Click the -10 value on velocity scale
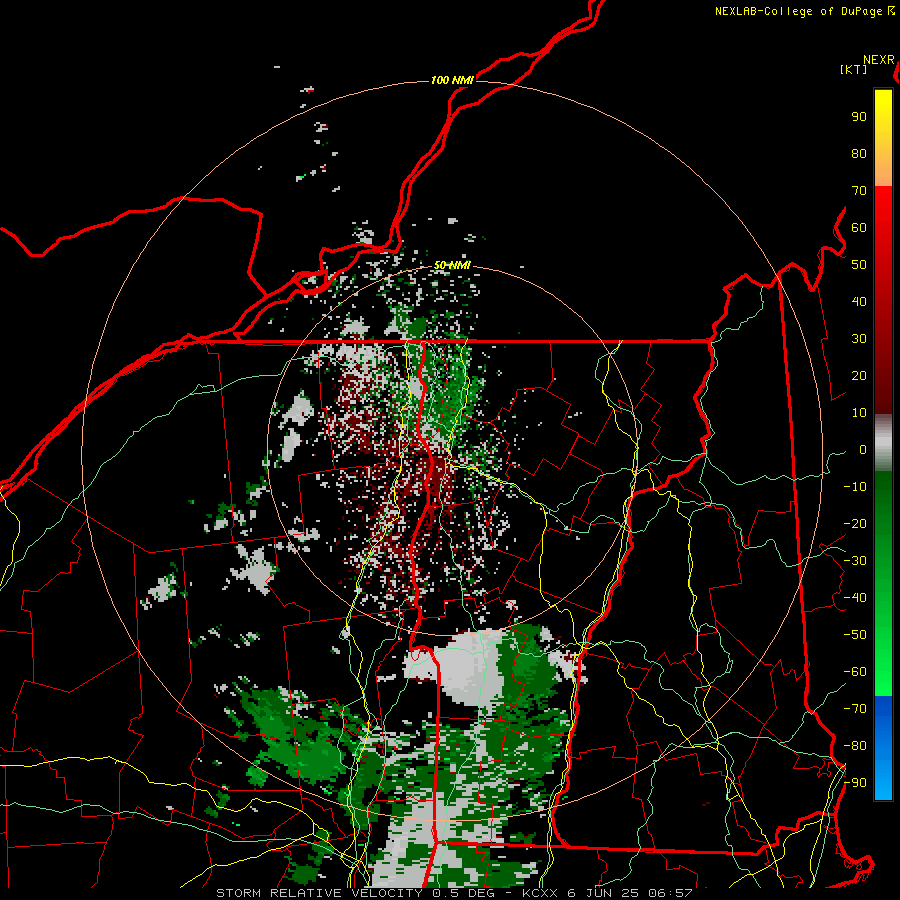The width and height of the screenshot is (900, 900). (855, 487)
